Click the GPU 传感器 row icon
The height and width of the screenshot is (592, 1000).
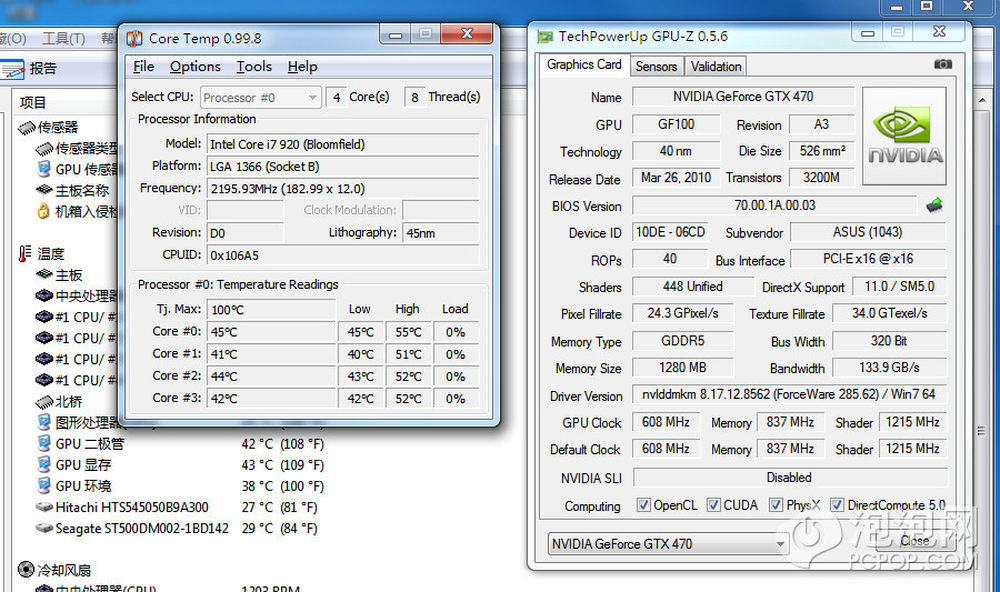44,169
